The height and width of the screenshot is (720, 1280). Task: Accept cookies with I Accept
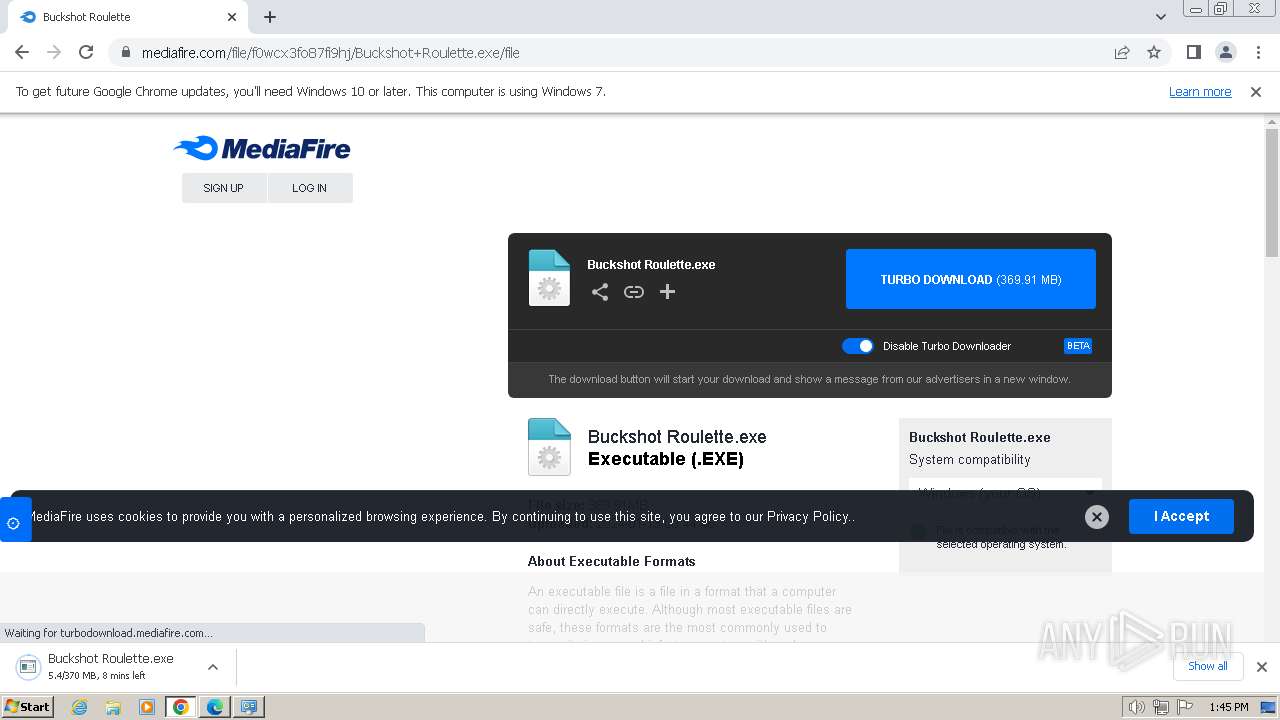[1181, 517]
